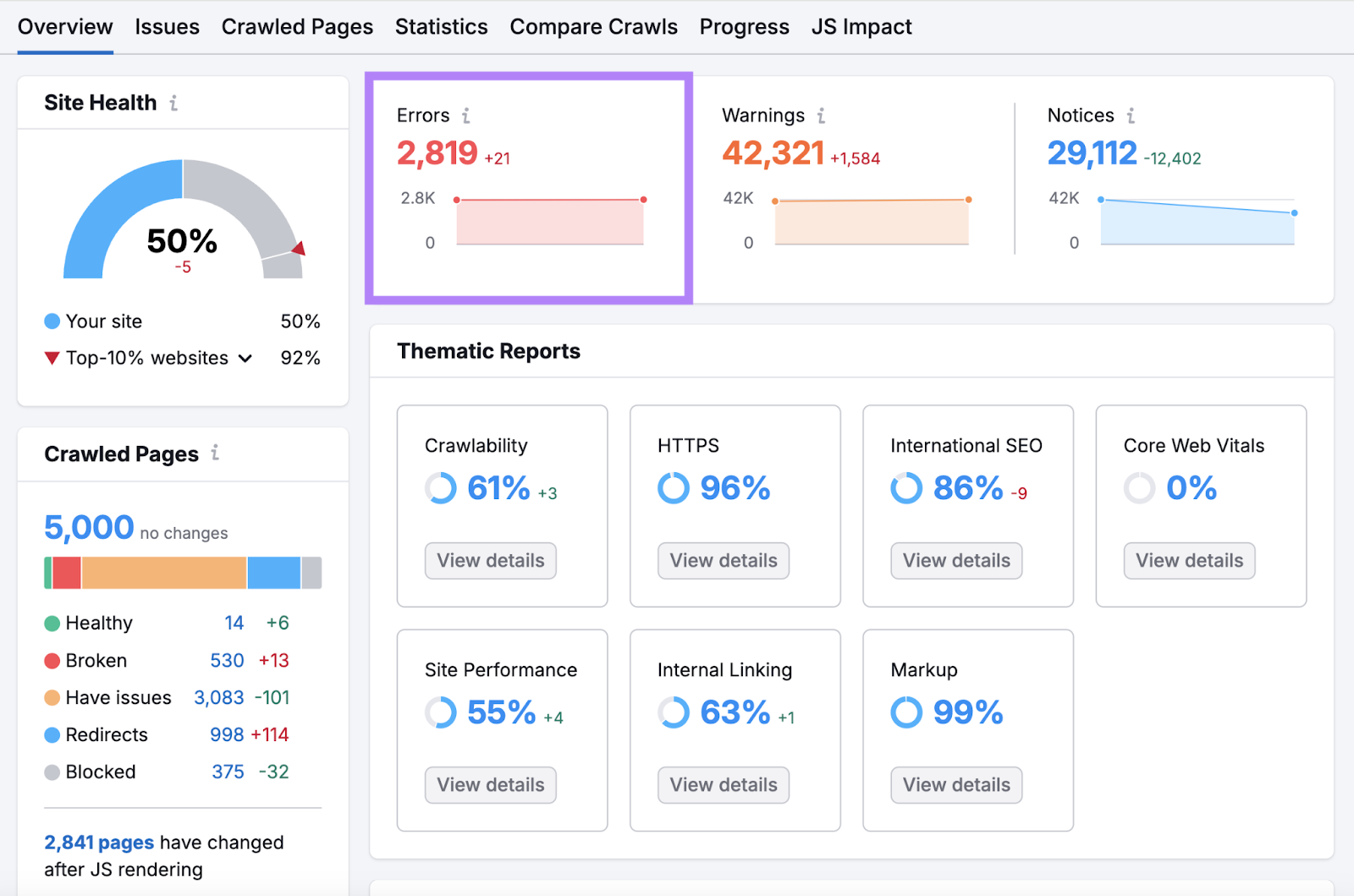View details for Markup
The height and width of the screenshot is (896, 1354).
(x=956, y=785)
